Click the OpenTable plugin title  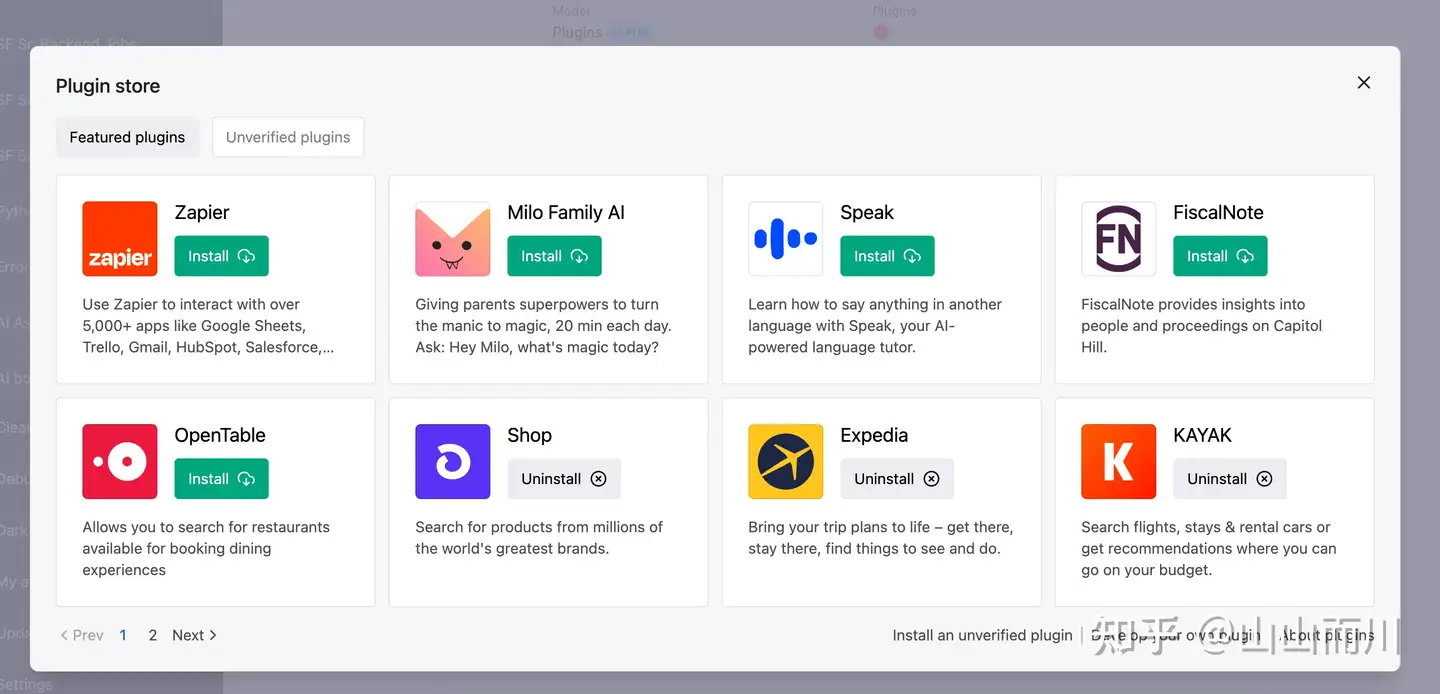click(x=220, y=435)
